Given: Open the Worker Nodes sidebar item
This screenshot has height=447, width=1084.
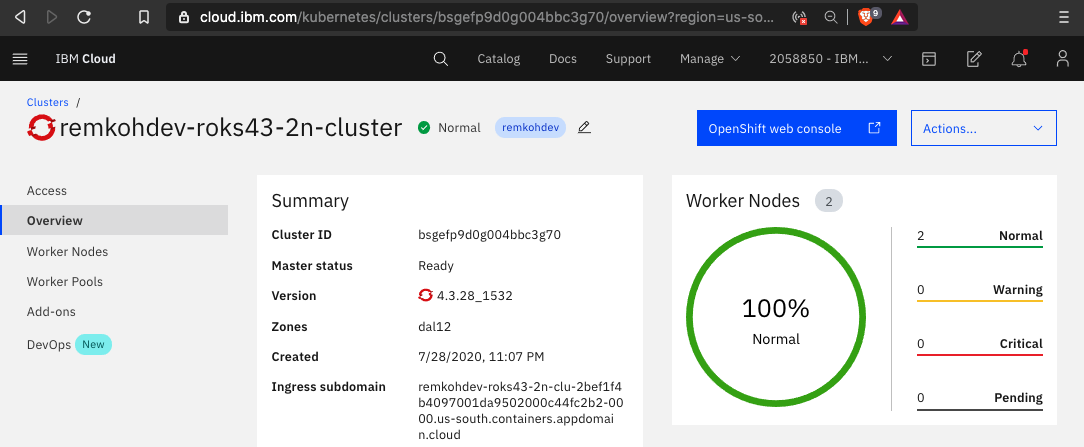Looking at the screenshot, I should (x=67, y=251).
